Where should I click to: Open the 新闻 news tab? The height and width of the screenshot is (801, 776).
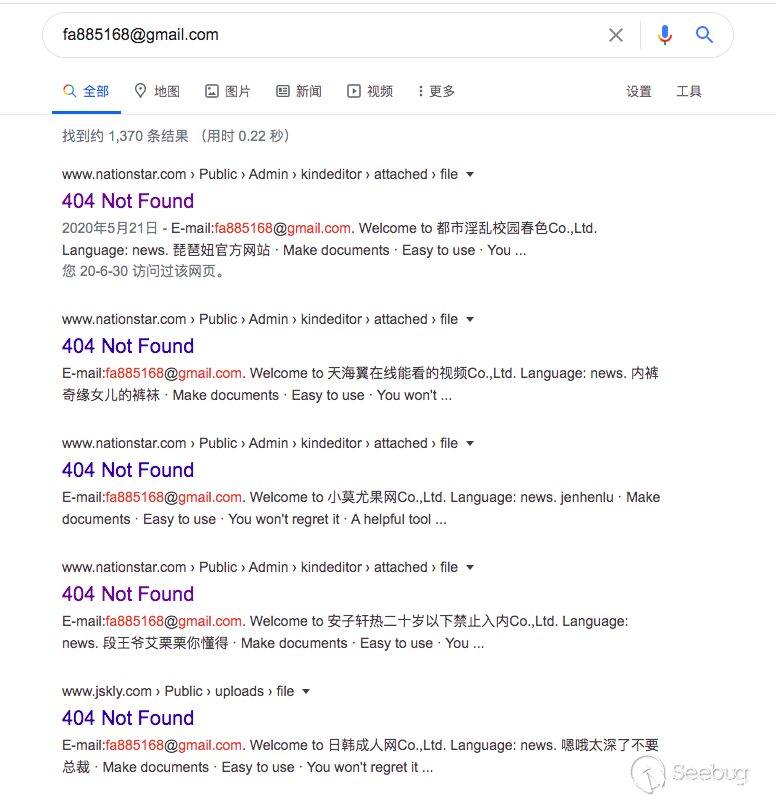(x=299, y=91)
